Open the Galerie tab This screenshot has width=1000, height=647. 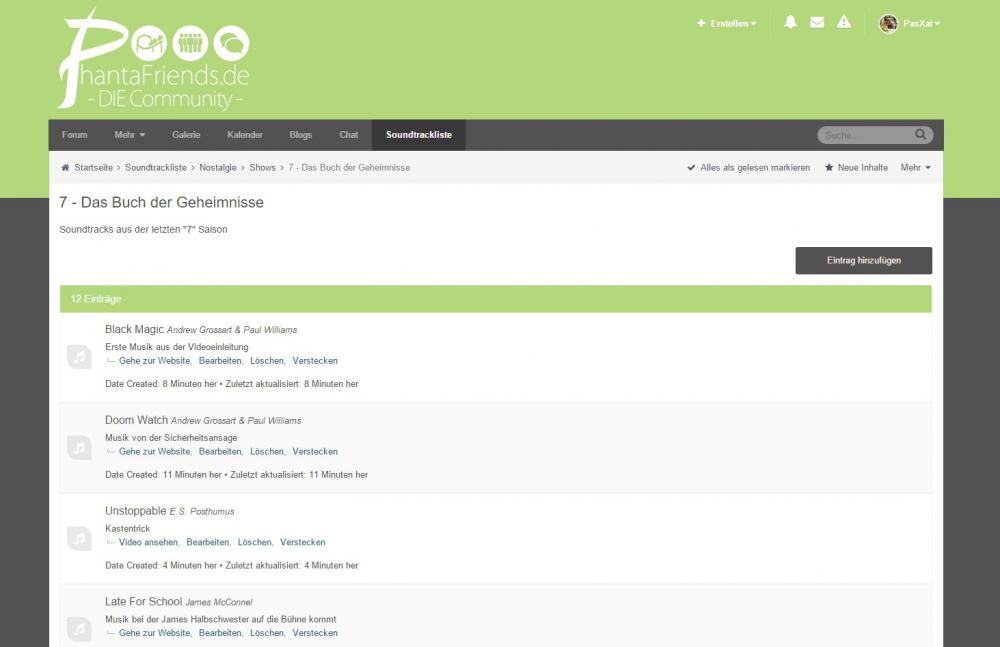pos(186,135)
